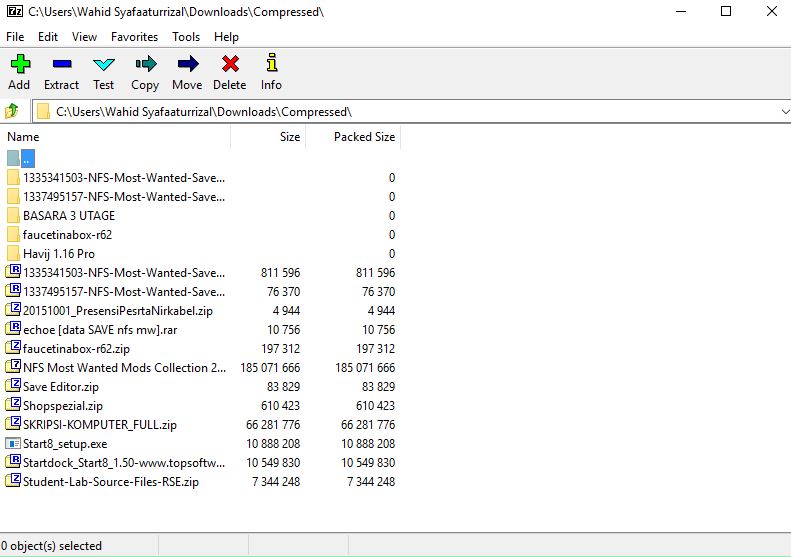
Task: Open the File menu
Action: click(15, 37)
